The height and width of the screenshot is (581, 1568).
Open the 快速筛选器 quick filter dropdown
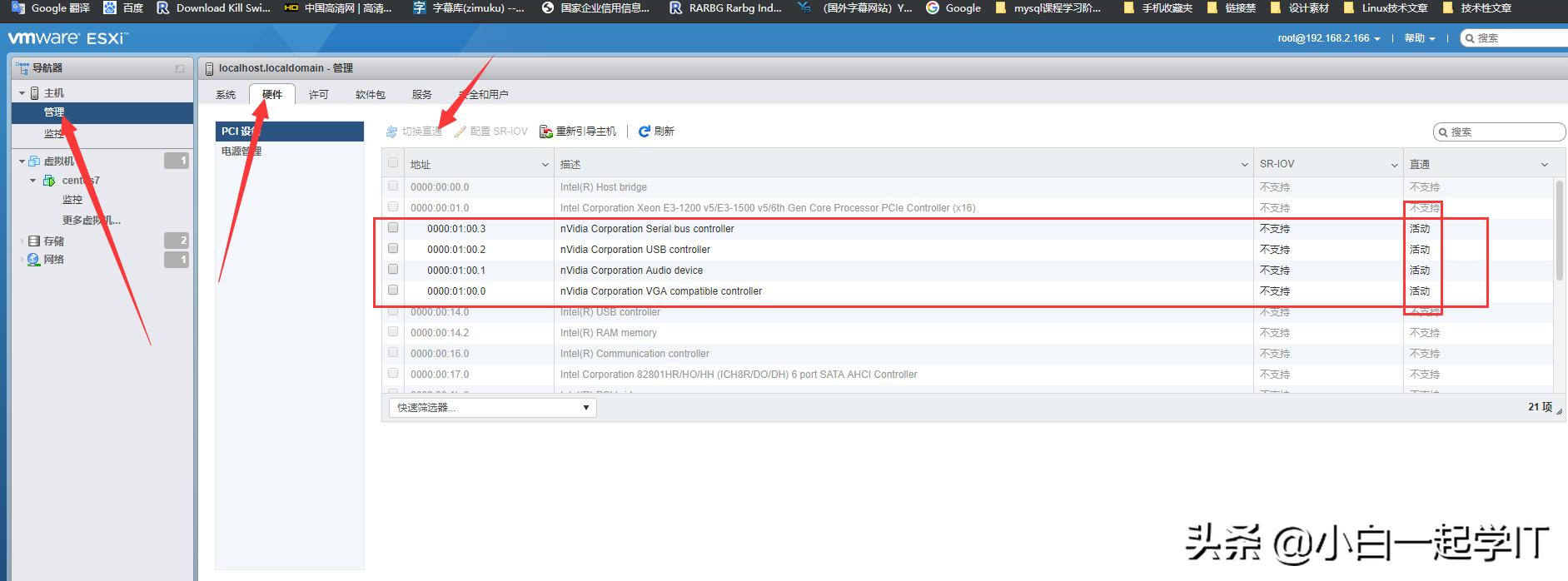(x=493, y=408)
